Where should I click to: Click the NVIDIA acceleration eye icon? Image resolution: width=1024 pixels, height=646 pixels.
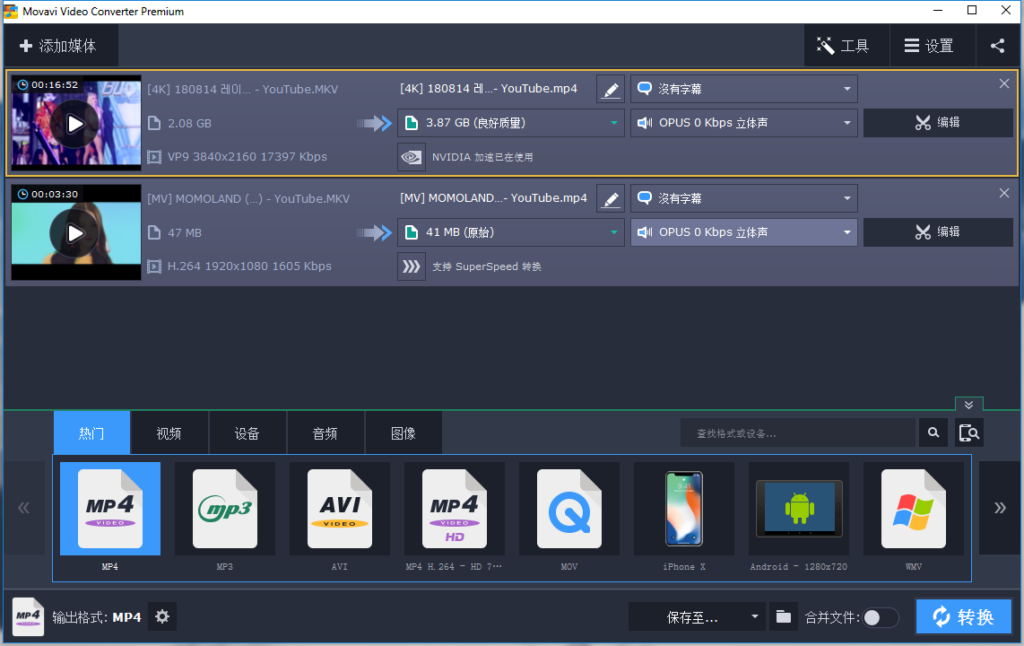411,157
